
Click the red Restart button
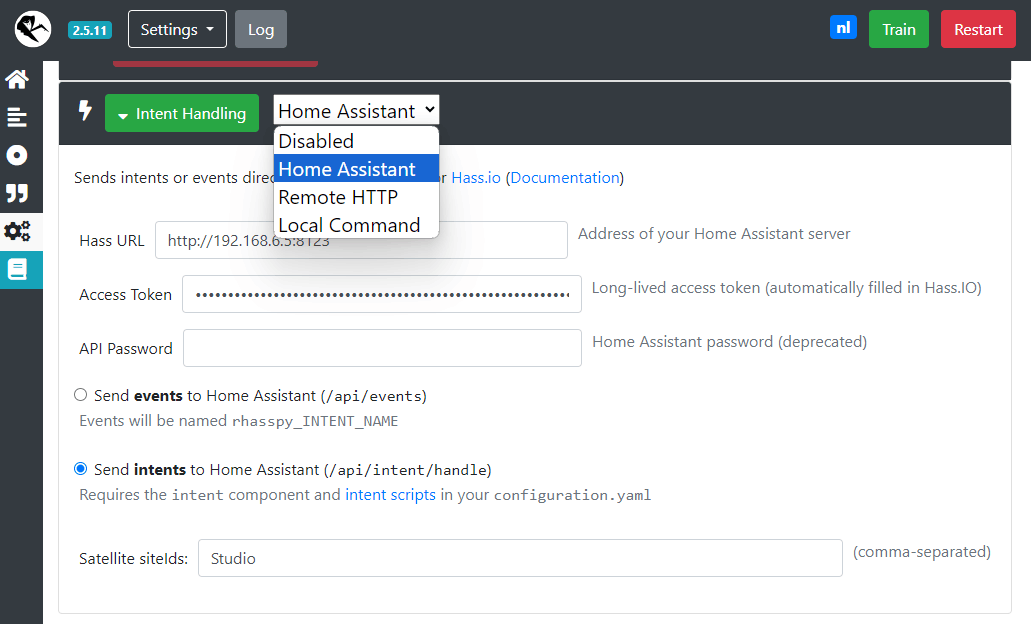click(978, 29)
